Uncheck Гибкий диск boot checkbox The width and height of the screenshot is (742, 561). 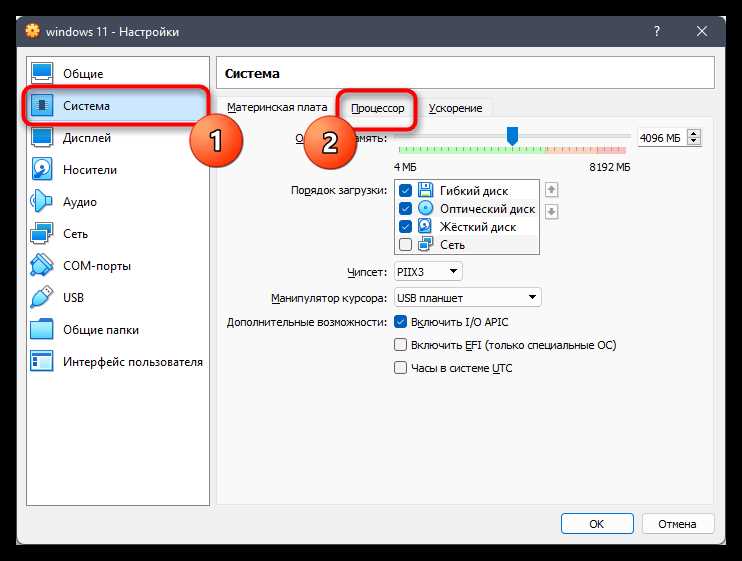406,190
